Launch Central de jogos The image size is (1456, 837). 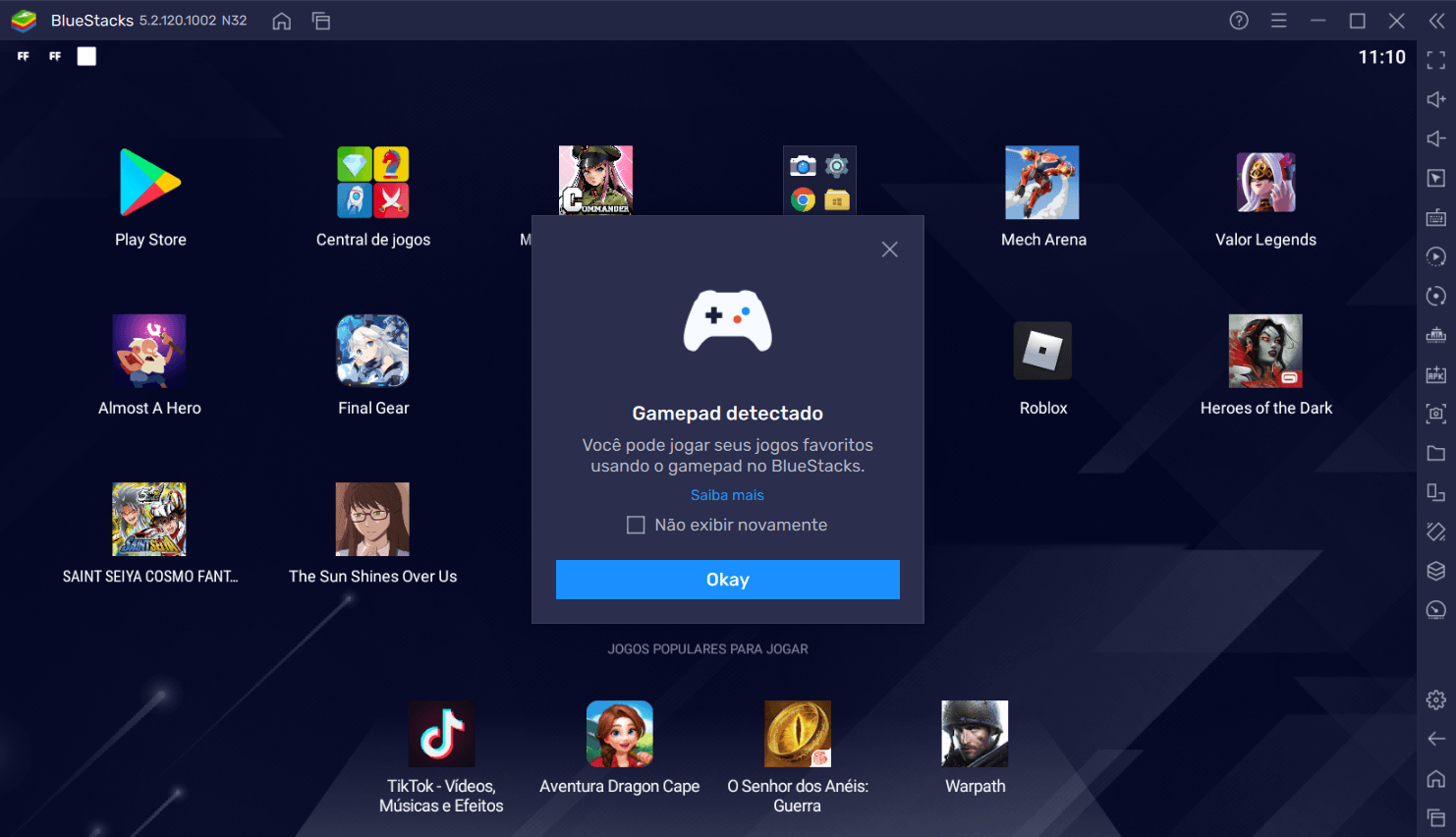pos(373,183)
